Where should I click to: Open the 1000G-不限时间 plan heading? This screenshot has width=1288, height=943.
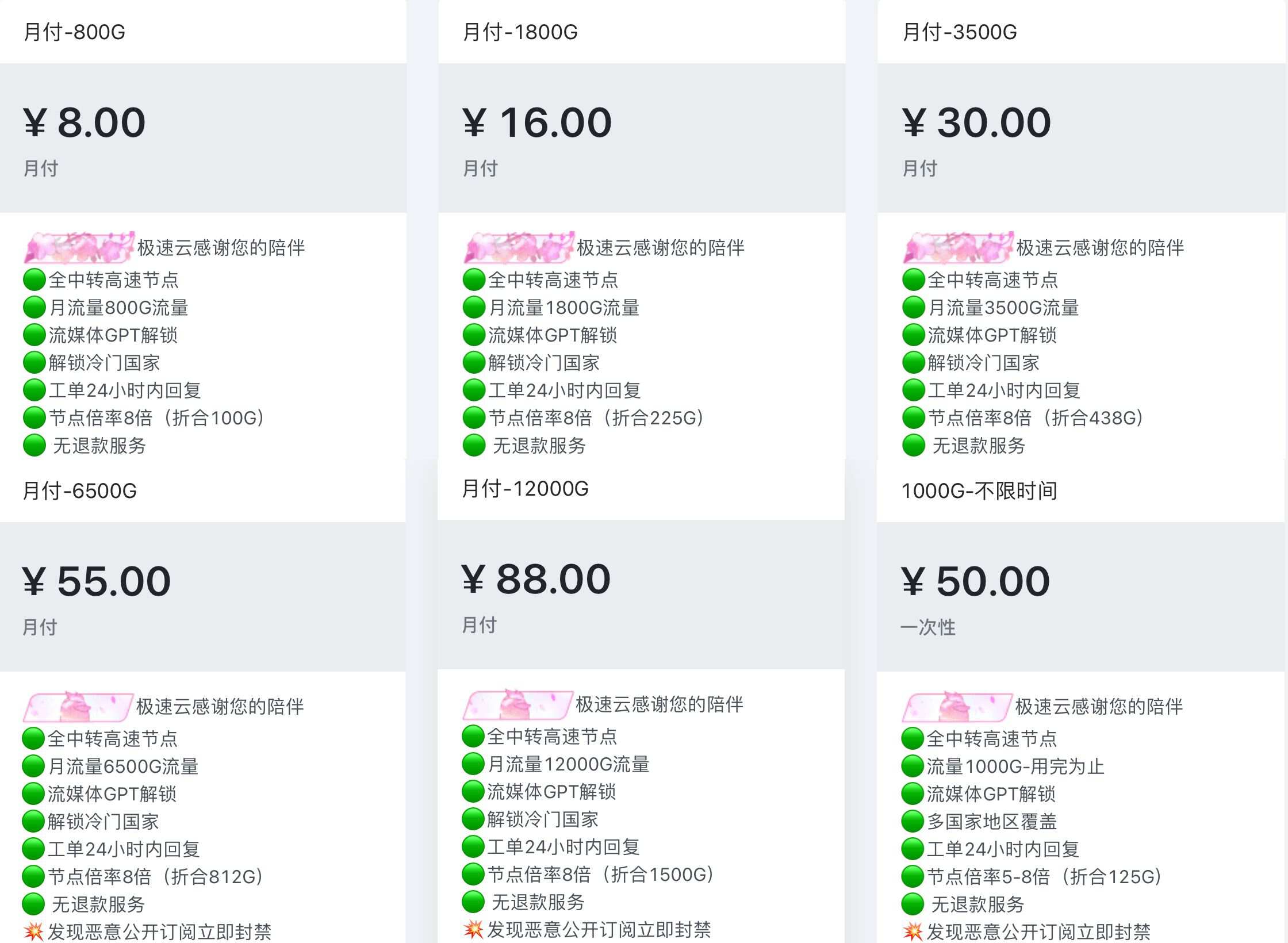tap(979, 491)
